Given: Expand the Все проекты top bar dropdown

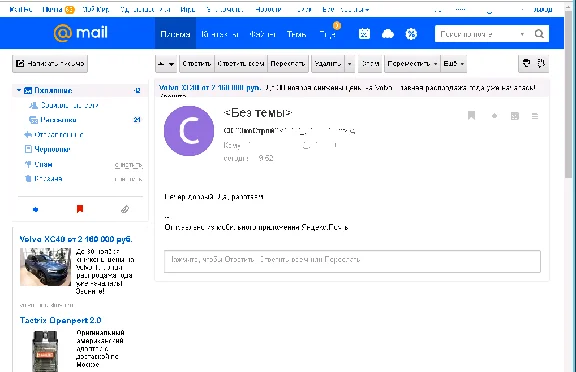Looking at the screenshot, I should tap(346, 10).
